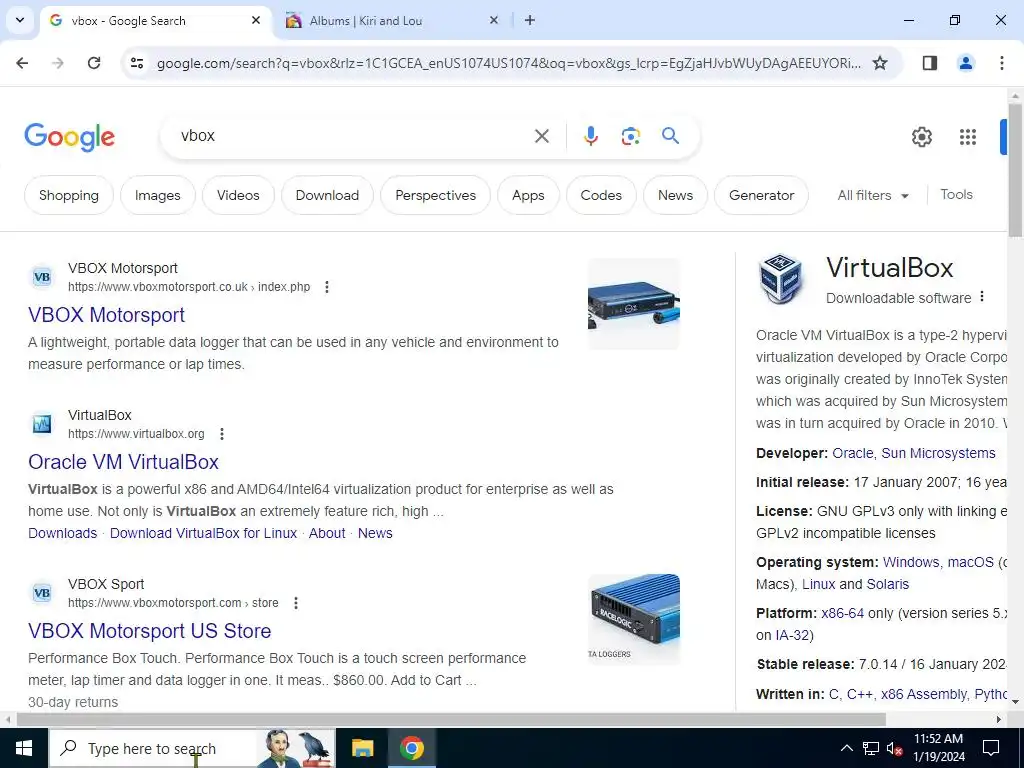The height and width of the screenshot is (768, 1024).
Task: Open the News sitelink under VirtualBox
Action: click(x=375, y=533)
